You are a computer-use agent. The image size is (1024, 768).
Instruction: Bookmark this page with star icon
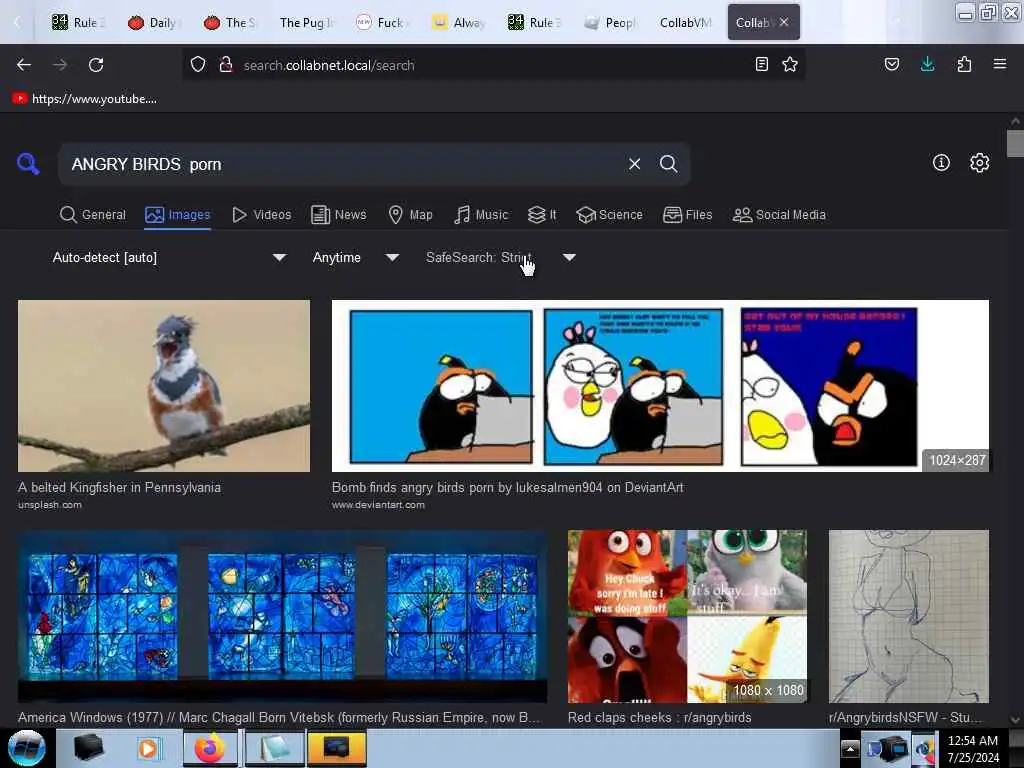pos(790,64)
